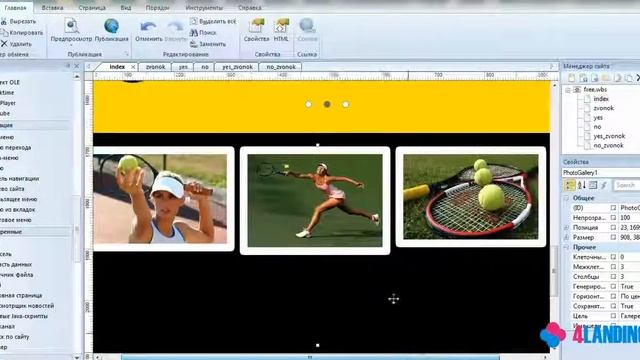
Task: Switch to the no_zvonok page tab
Action: click(281, 67)
